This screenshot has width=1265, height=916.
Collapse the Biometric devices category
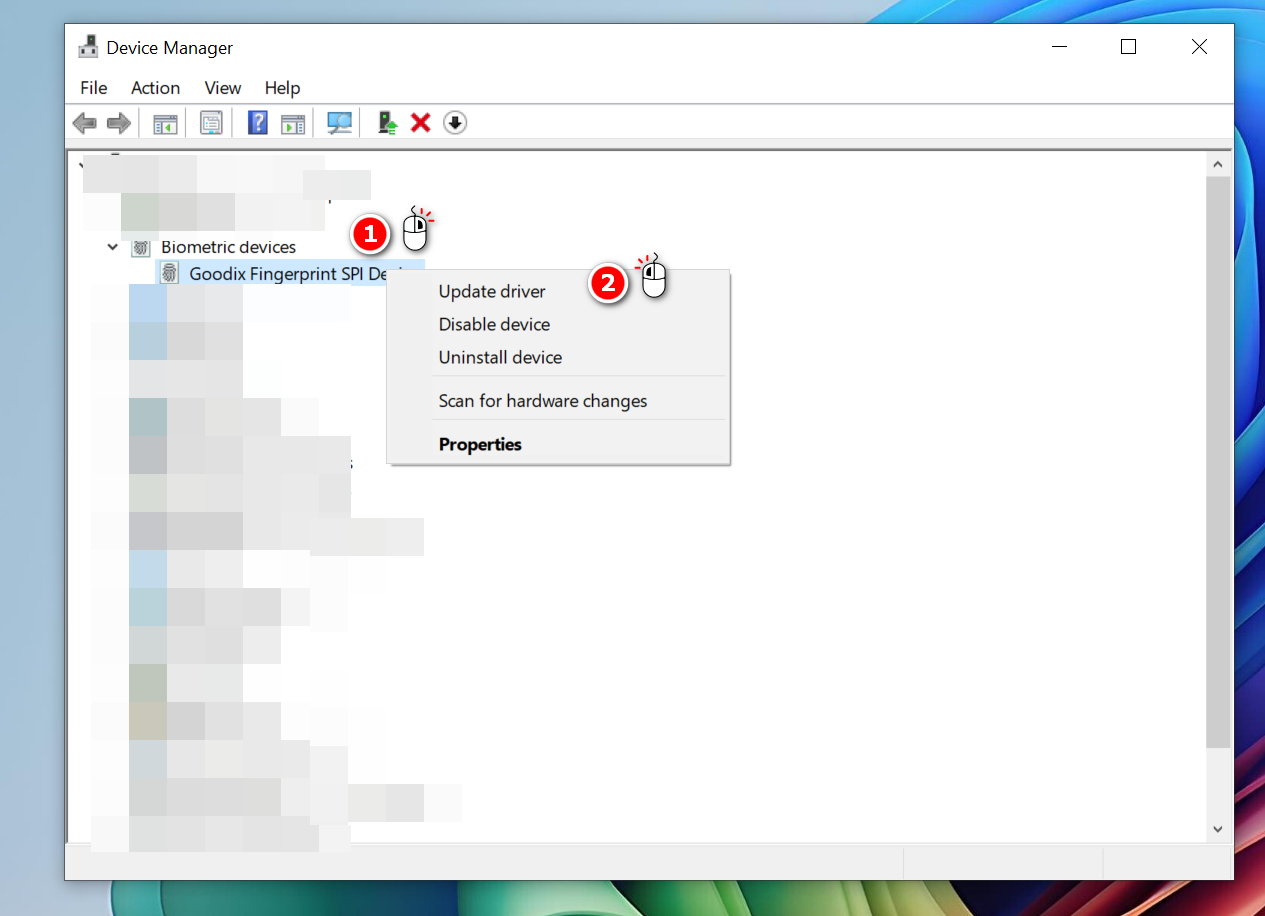(113, 247)
